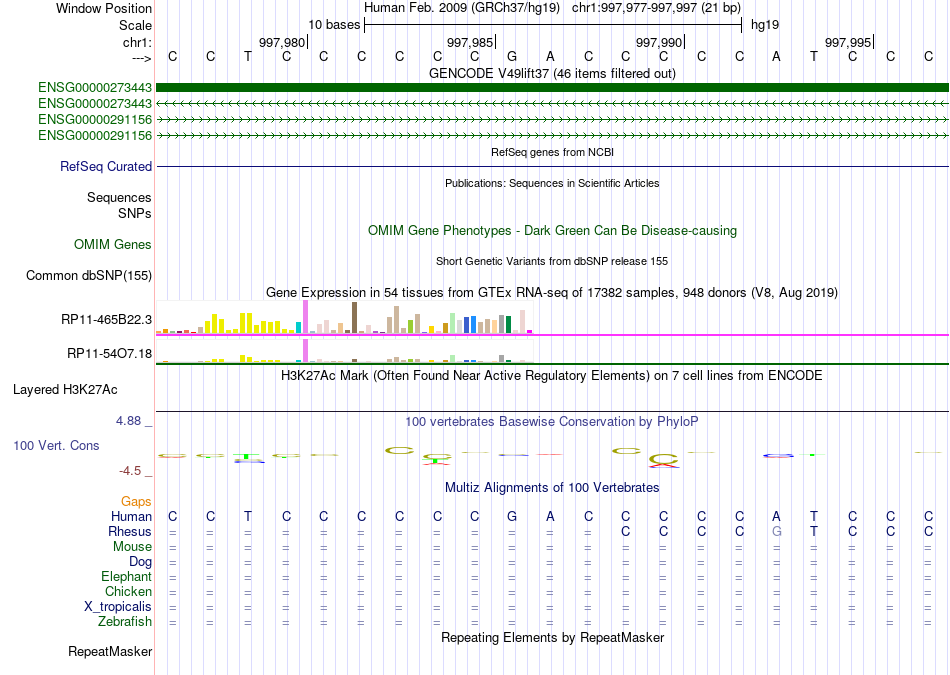Click the 997,995 coordinate marker
Viewport: 950px width, 675px height.
click(x=848, y=42)
